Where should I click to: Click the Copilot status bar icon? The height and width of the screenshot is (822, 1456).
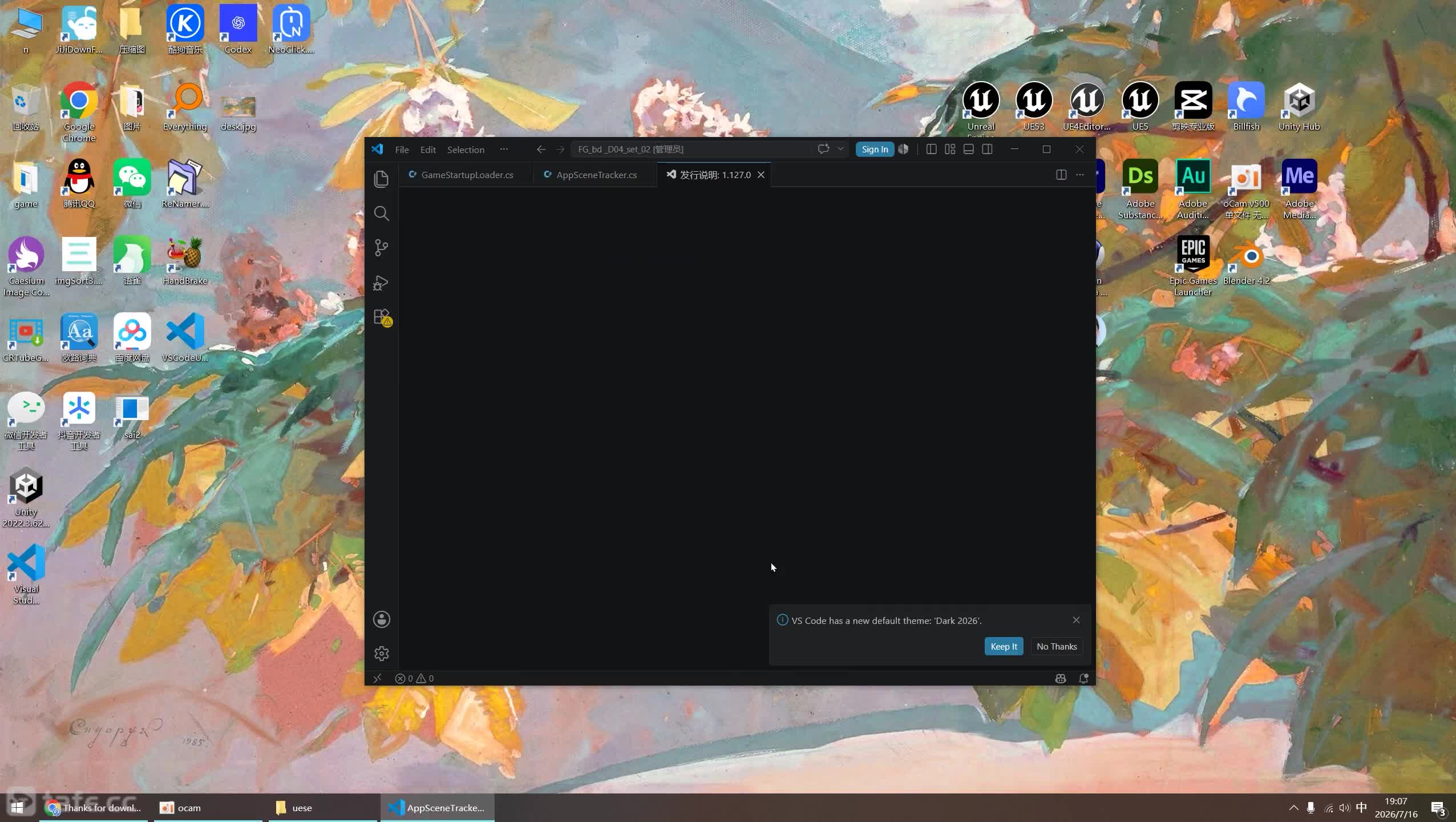point(1060,678)
